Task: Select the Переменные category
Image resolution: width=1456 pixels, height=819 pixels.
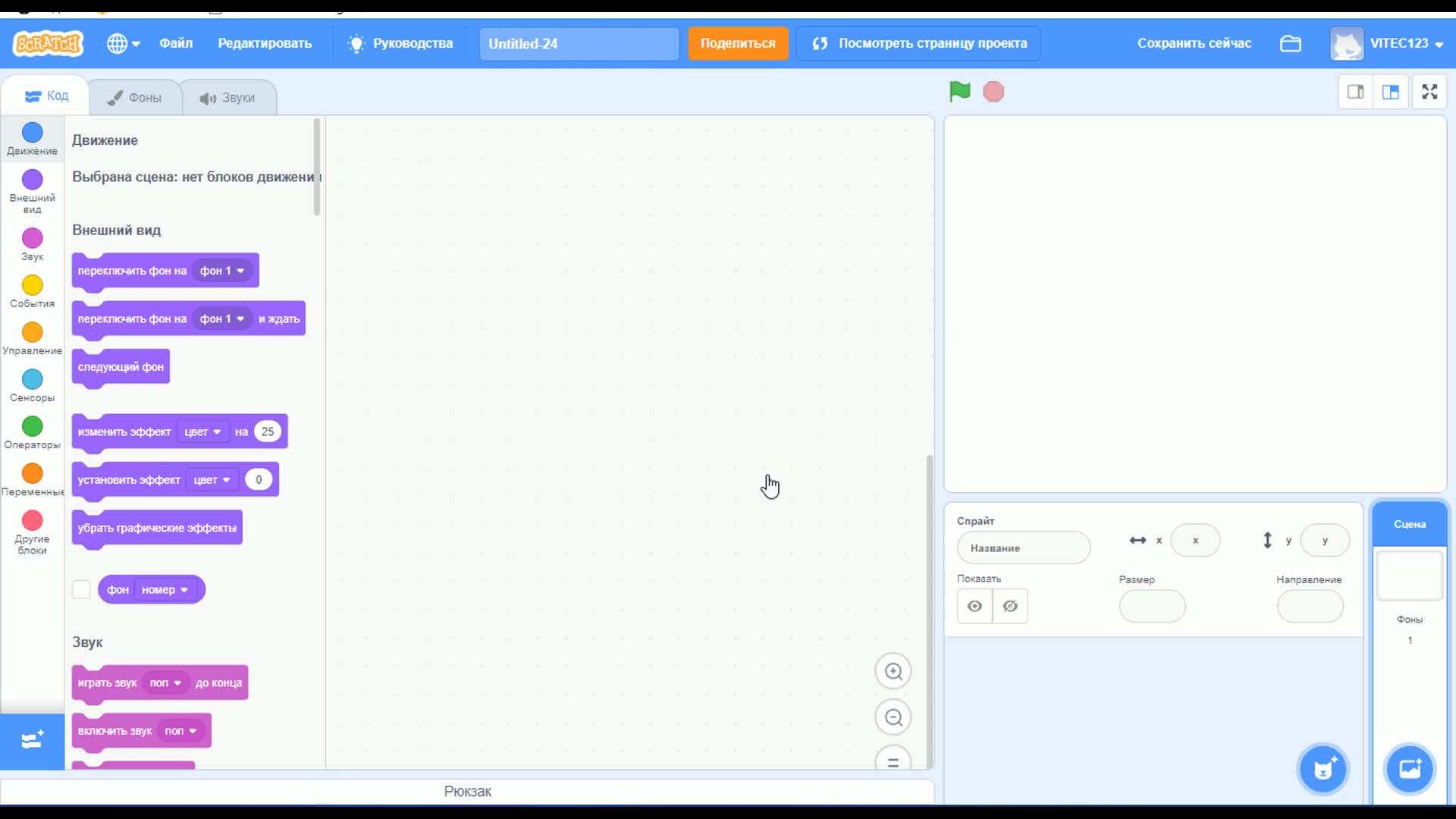Action: coord(32,479)
